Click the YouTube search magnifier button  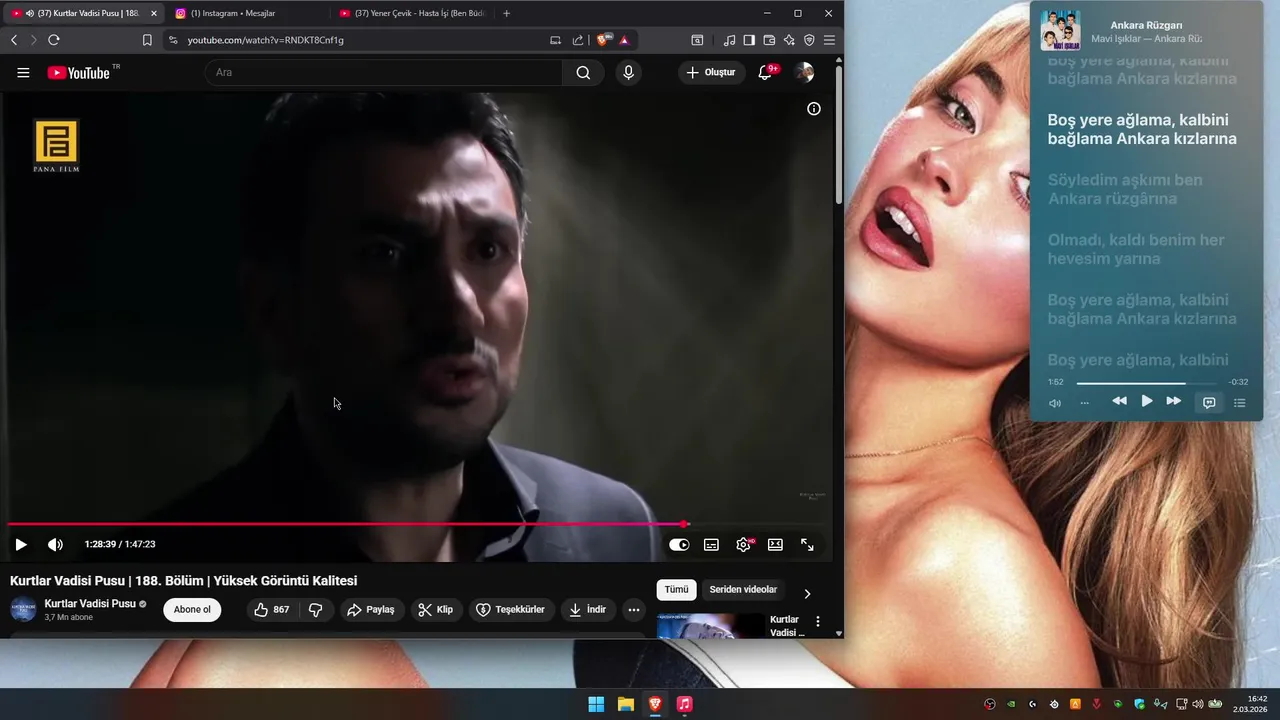click(x=583, y=72)
